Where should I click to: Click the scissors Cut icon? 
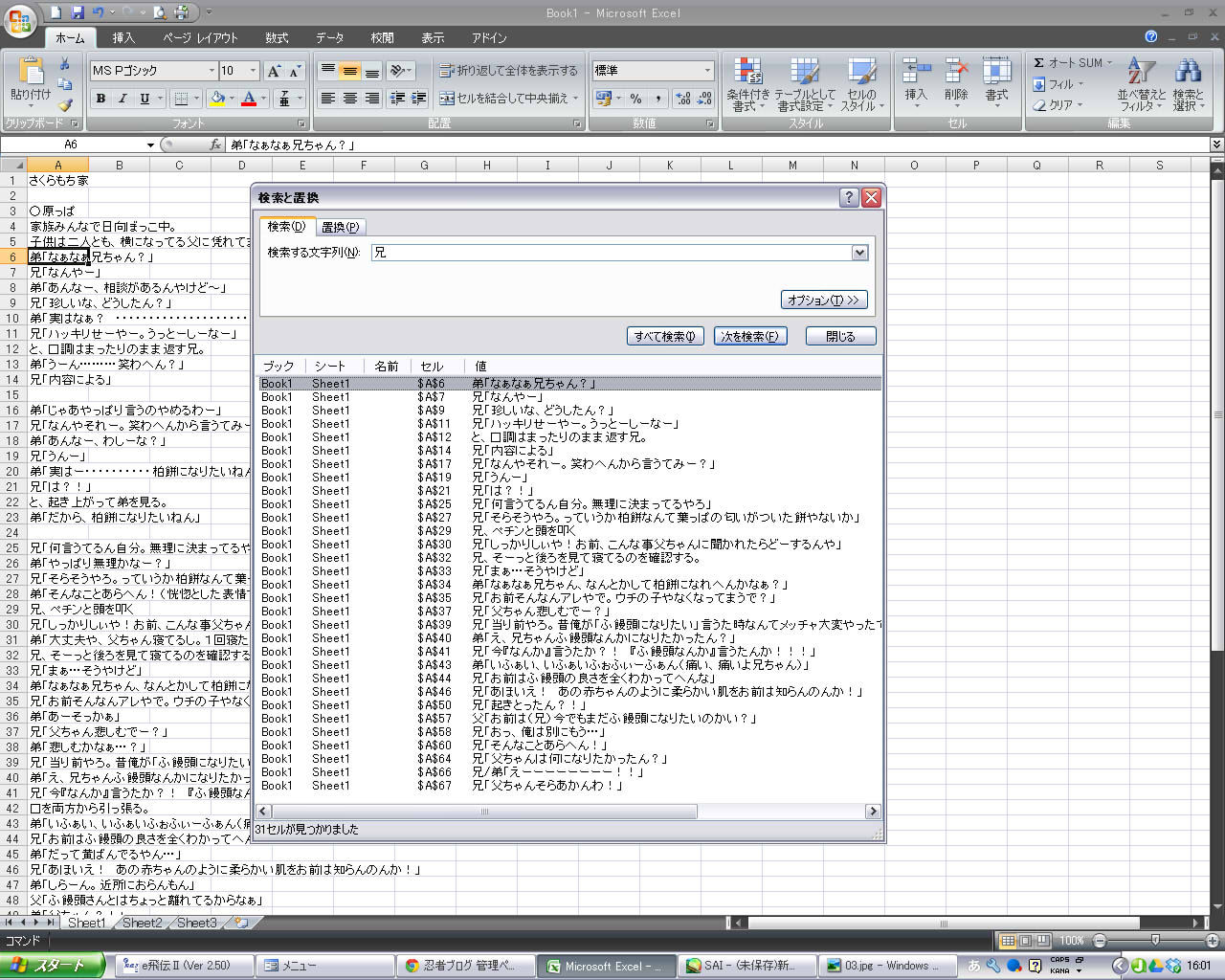[65, 64]
